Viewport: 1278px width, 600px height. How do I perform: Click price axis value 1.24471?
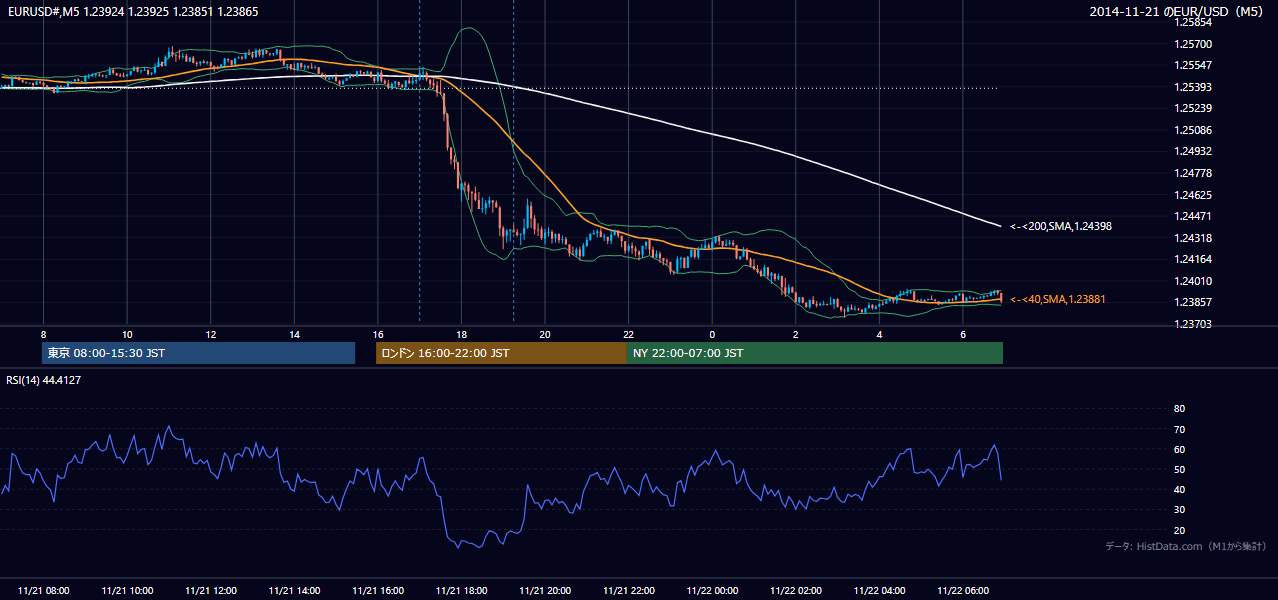click(1193, 216)
